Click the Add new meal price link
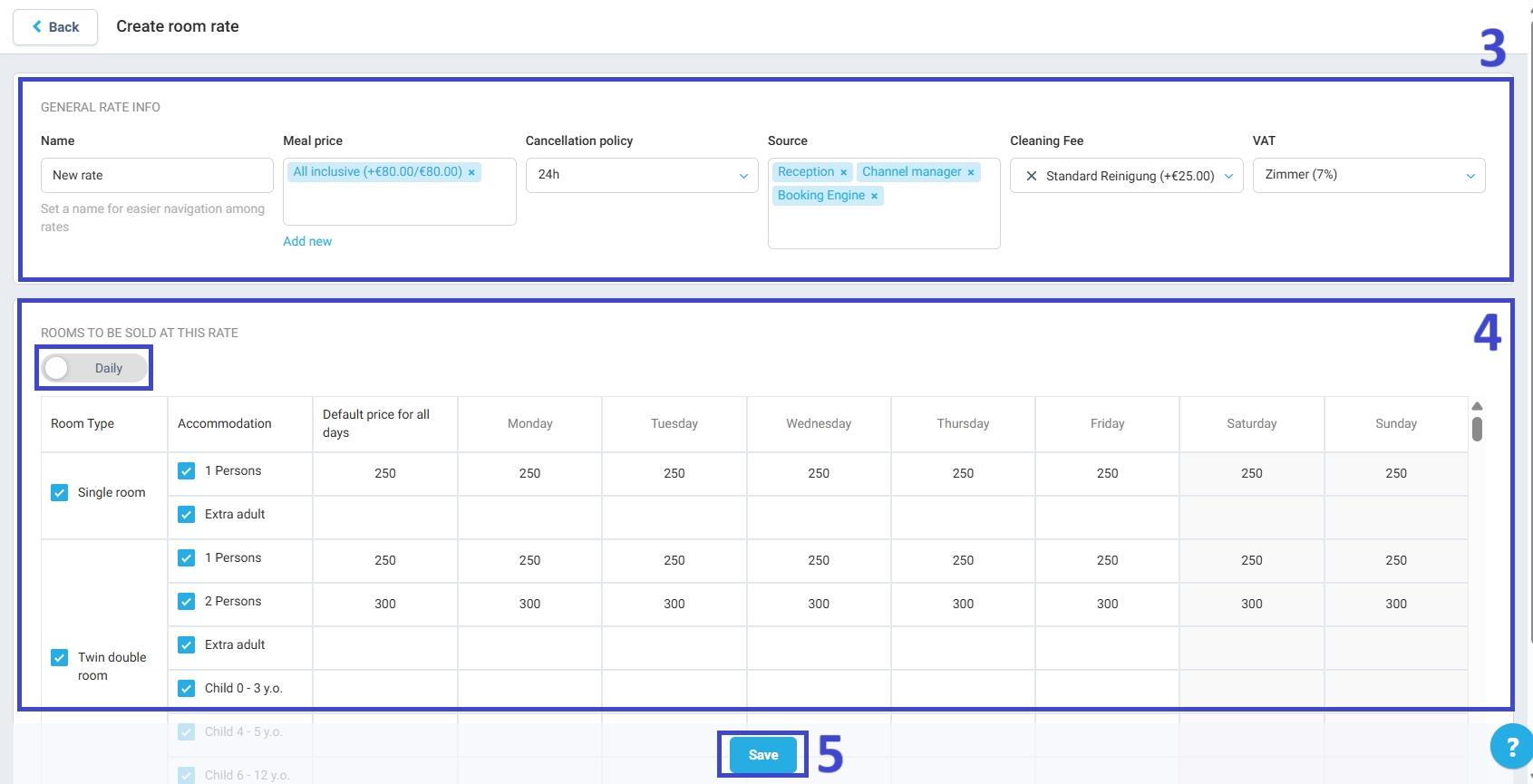 (307, 241)
